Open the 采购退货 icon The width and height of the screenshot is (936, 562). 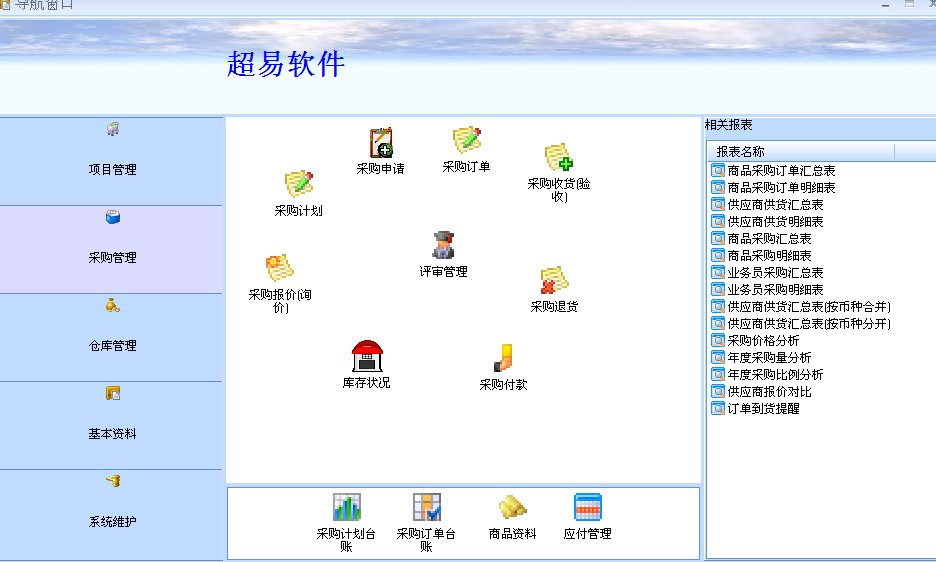click(554, 281)
